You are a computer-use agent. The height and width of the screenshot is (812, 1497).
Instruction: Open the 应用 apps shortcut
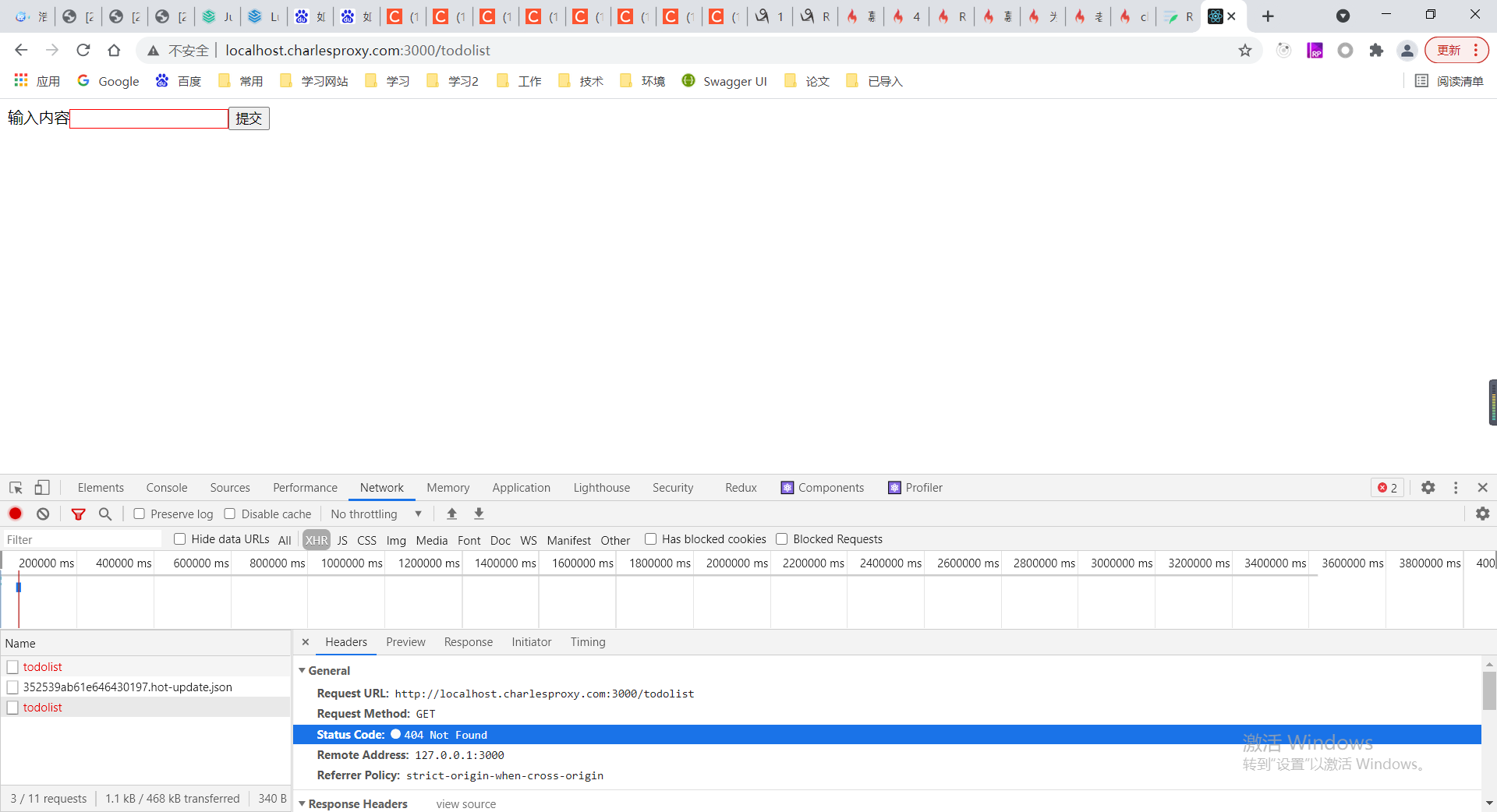37,81
